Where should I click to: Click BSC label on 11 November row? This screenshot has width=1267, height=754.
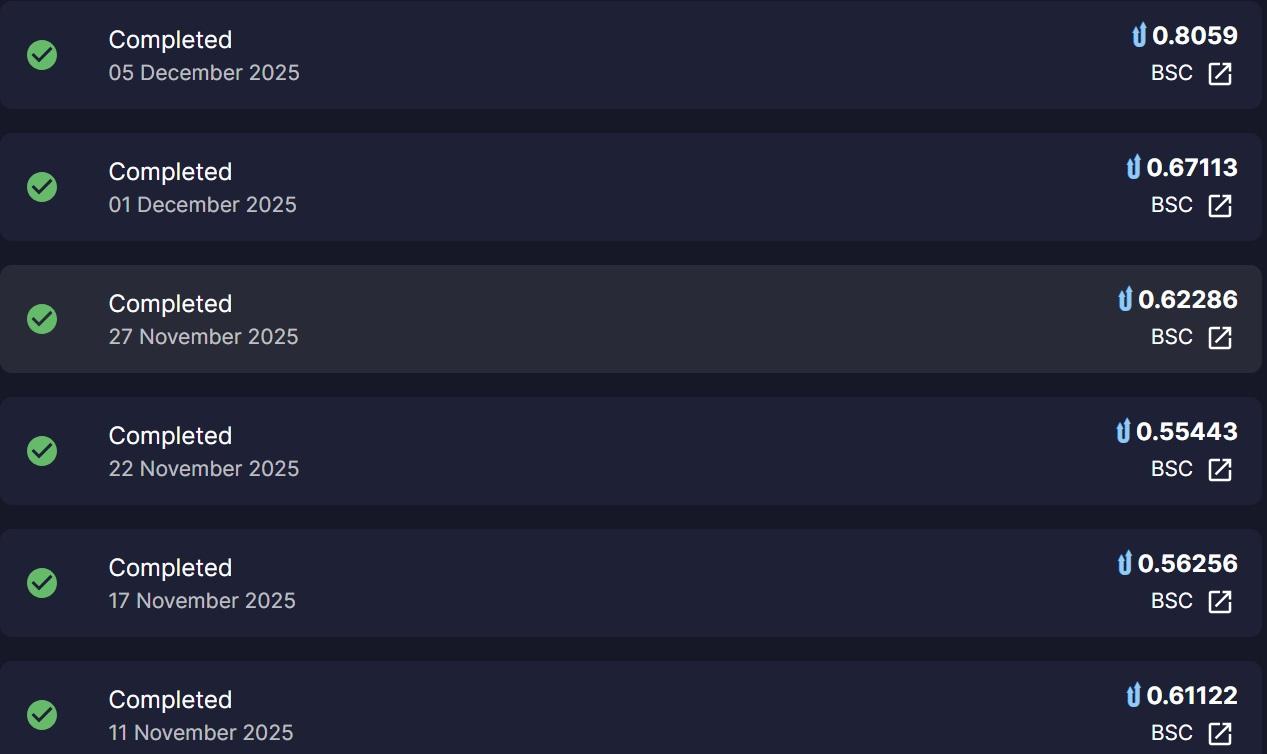(1172, 733)
